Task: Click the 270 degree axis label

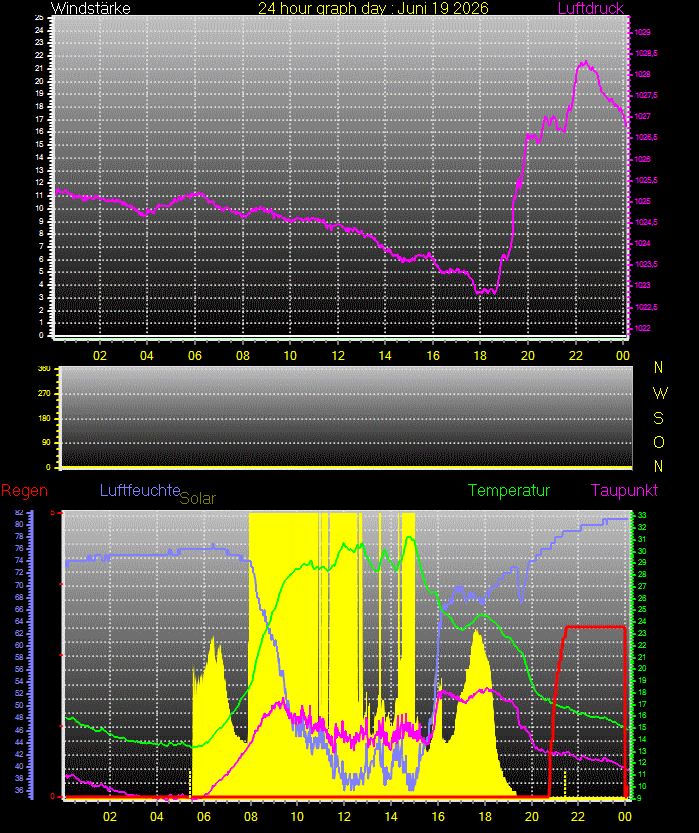Action: point(45,394)
